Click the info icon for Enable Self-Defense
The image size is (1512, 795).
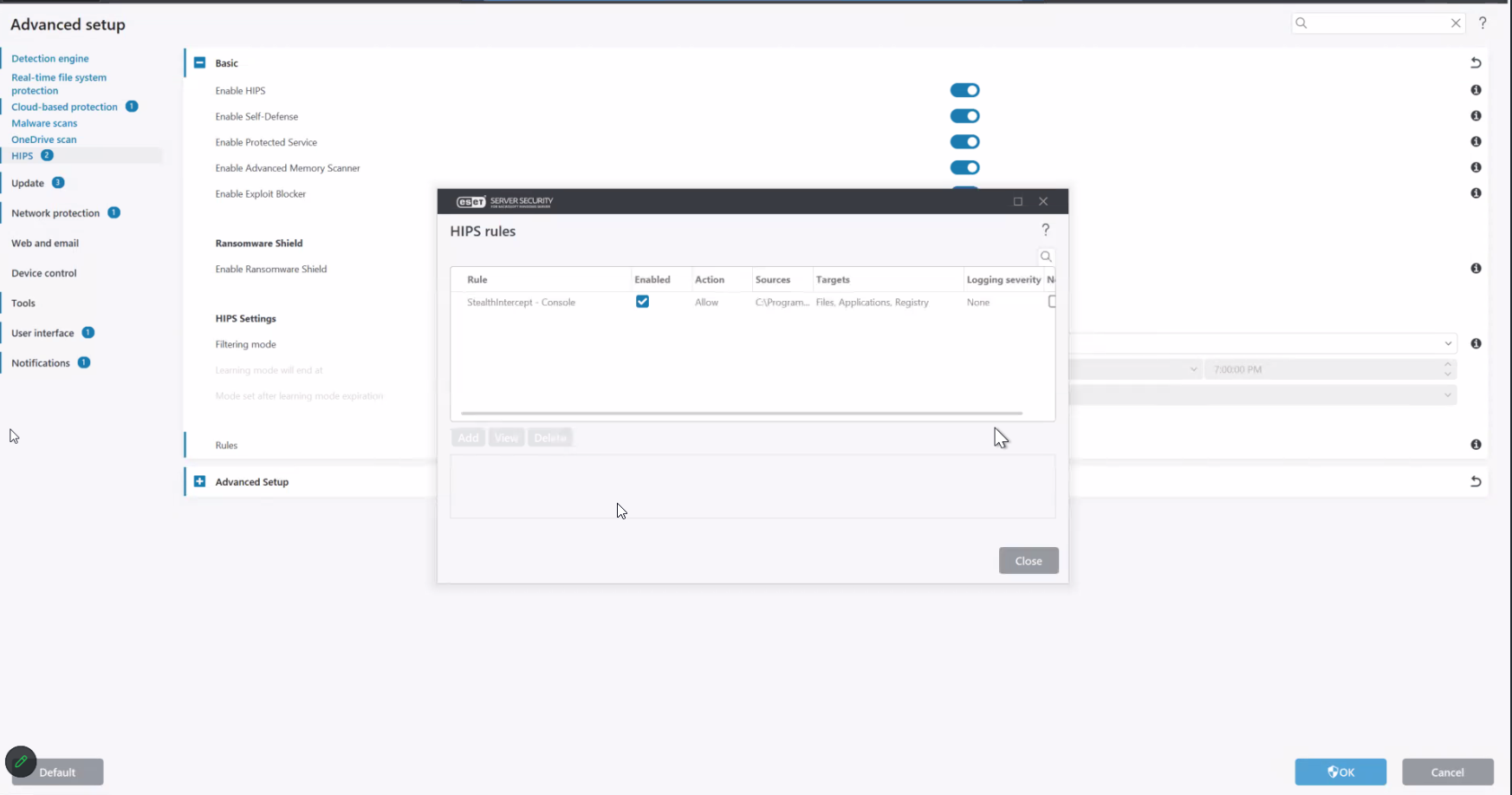(x=1476, y=116)
